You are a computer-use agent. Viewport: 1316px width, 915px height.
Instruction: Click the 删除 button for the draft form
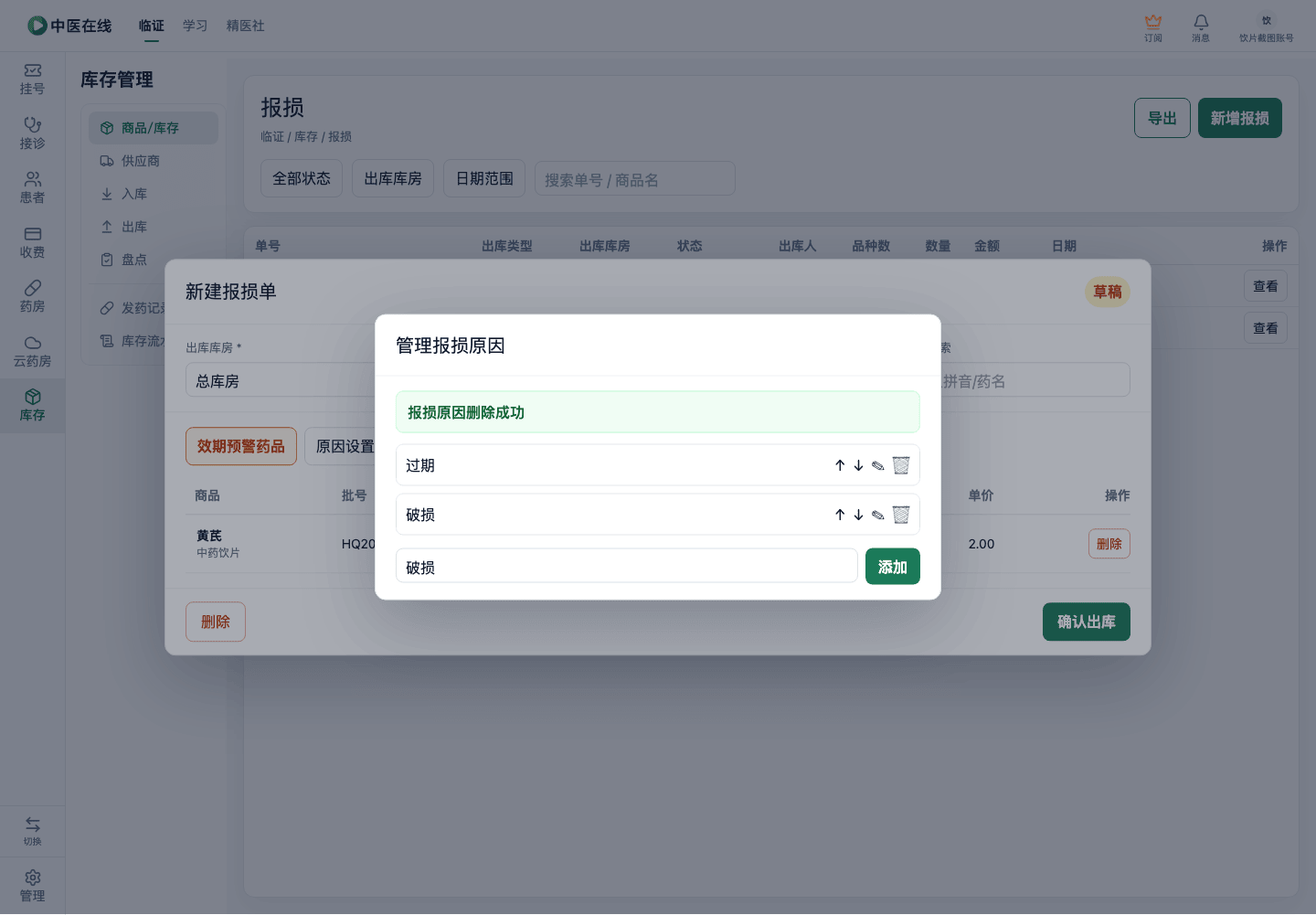[216, 622]
